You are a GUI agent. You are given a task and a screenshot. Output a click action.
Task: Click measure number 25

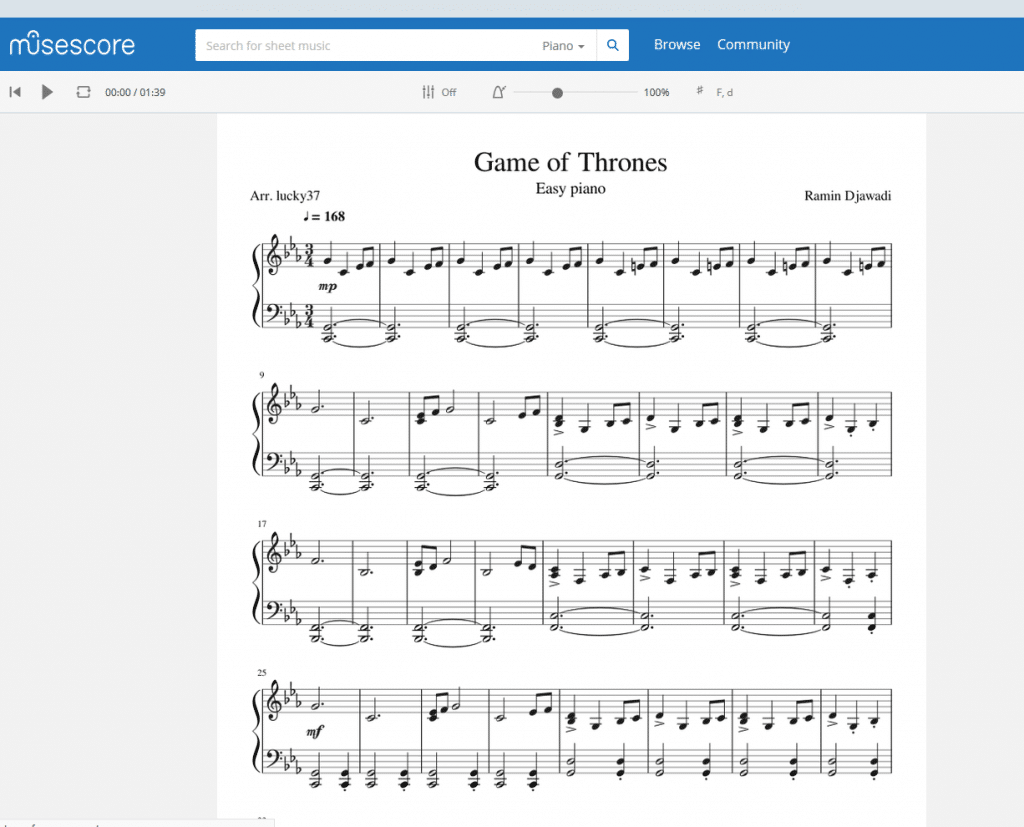pyautogui.click(x=262, y=672)
